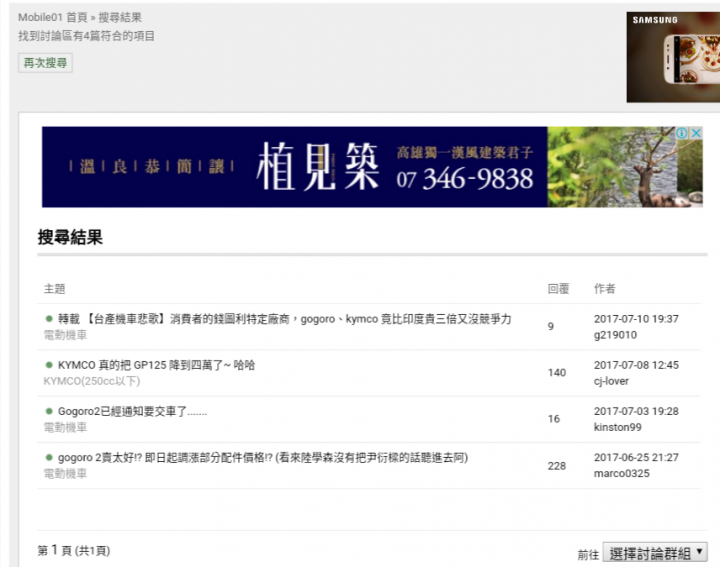The height and width of the screenshot is (567, 720).
Task: Click author g219010
Action: pos(615,335)
